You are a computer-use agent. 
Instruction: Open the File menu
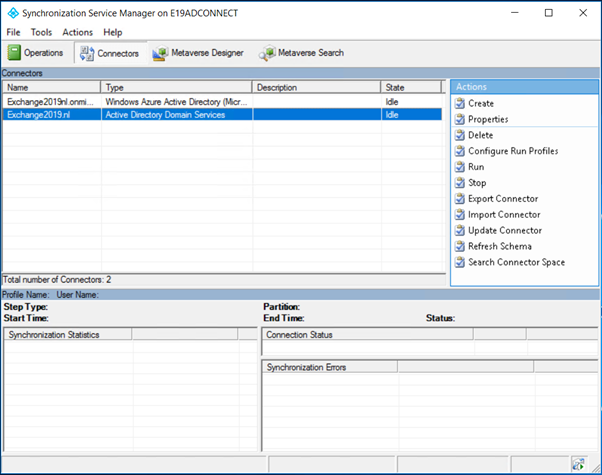click(x=14, y=32)
